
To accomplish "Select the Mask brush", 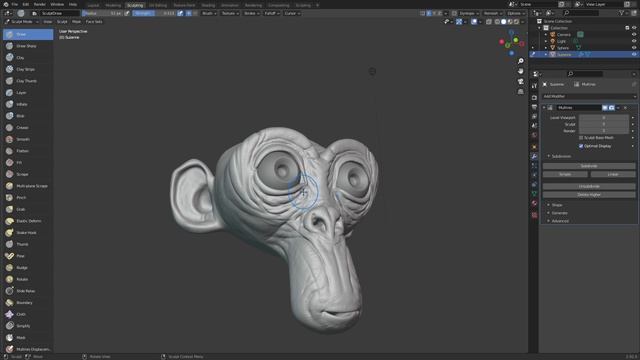I will 28,338.
